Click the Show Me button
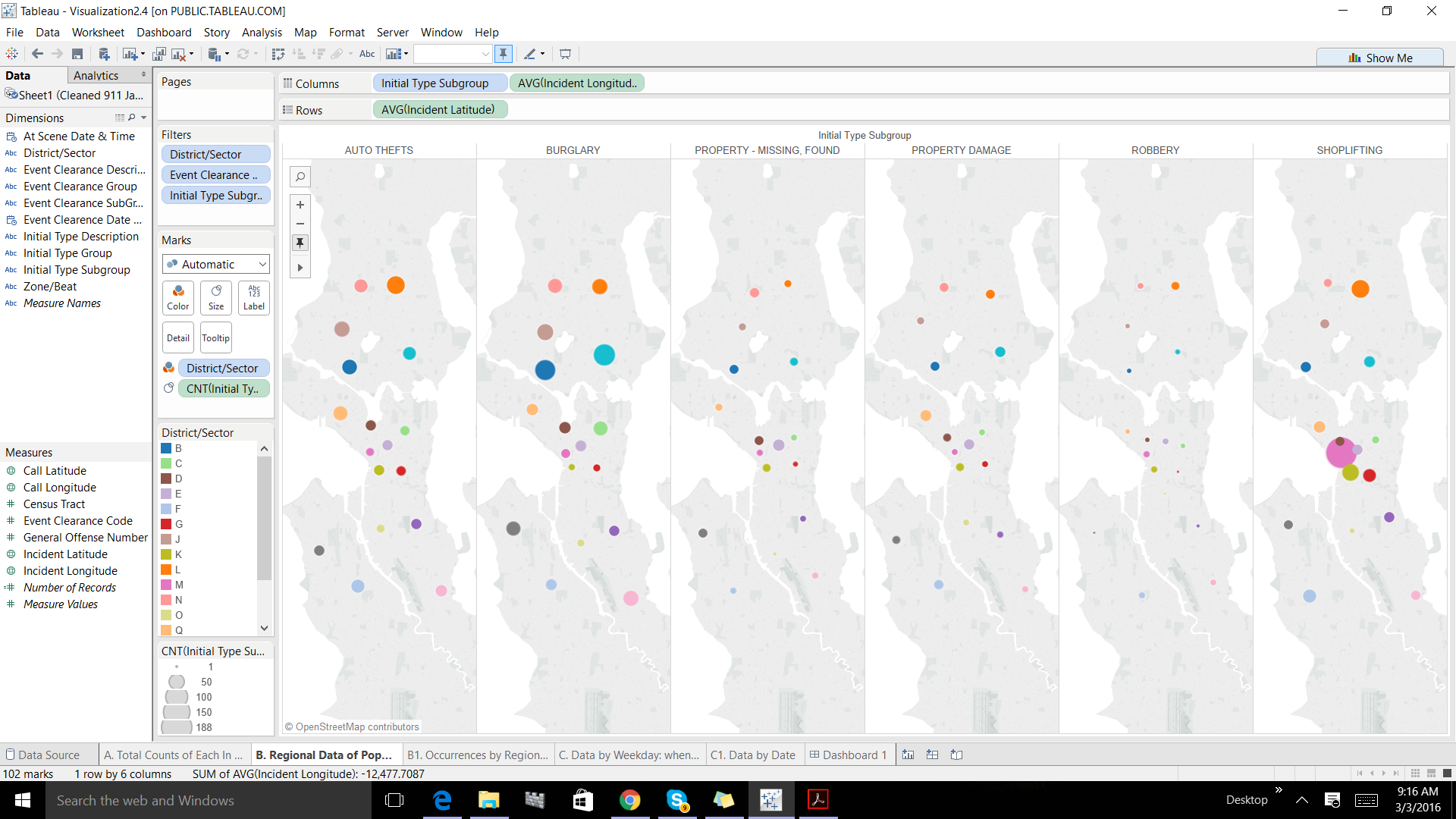The image size is (1456, 819). (1380, 58)
